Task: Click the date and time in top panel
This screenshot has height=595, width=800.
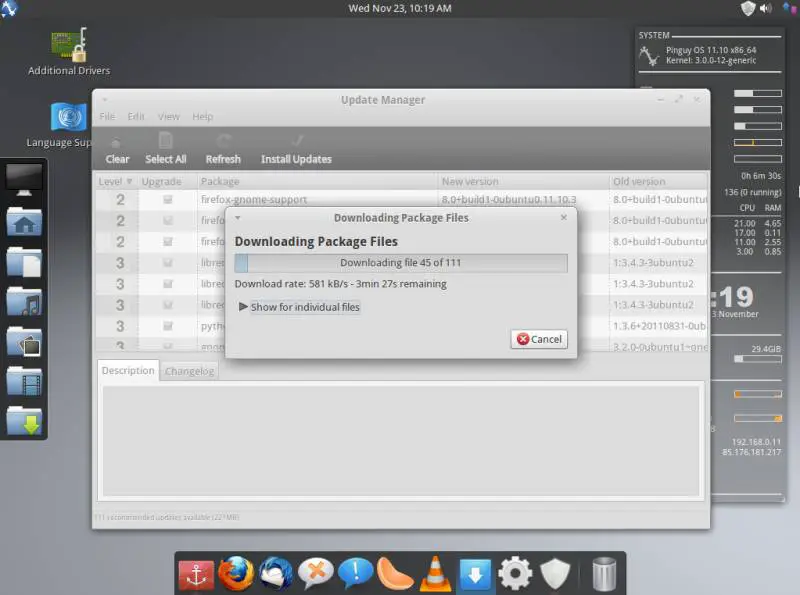Action: click(x=399, y=8)
